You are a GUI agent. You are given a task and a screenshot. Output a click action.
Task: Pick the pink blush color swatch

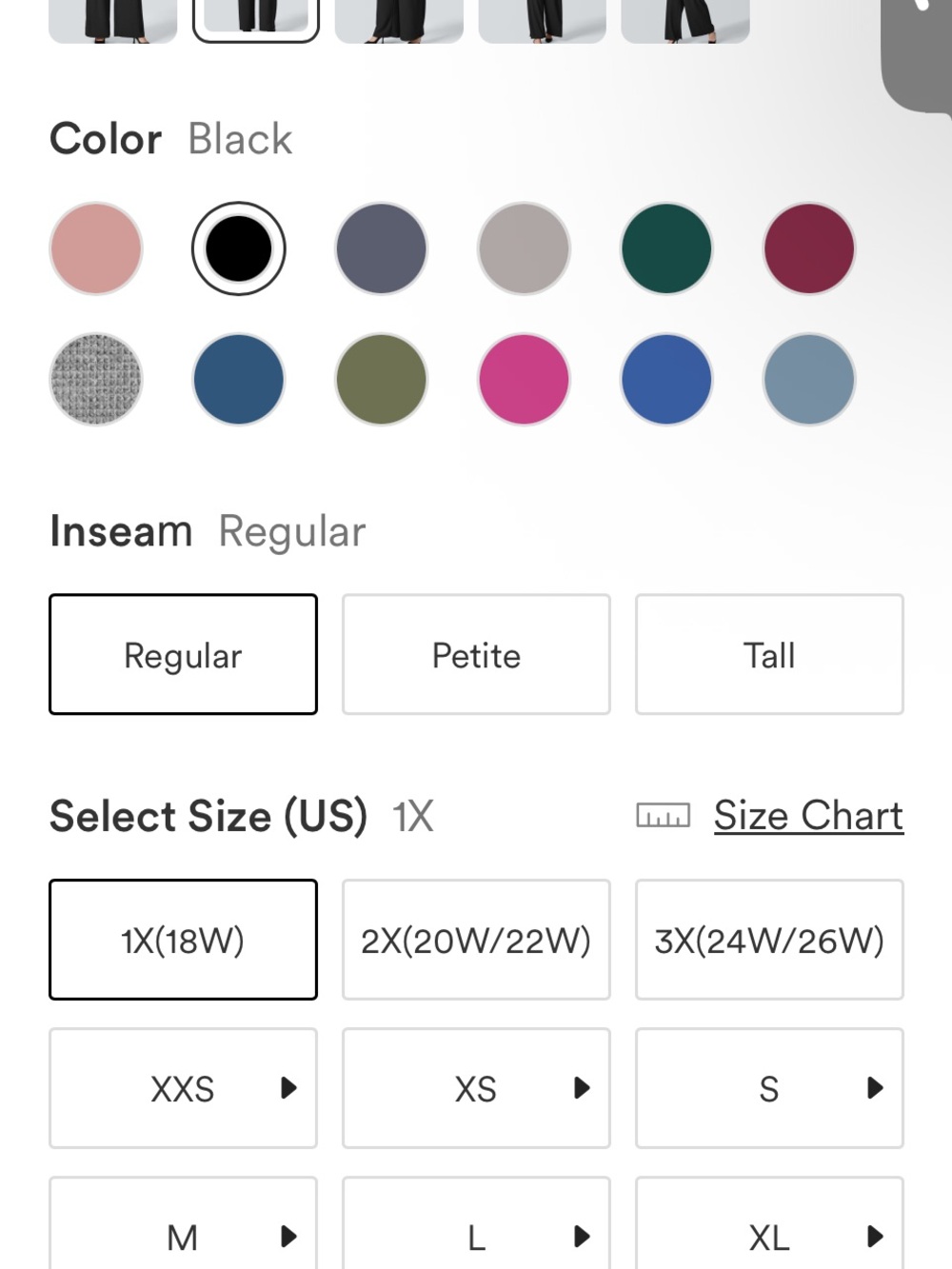[x=96, y=248]
